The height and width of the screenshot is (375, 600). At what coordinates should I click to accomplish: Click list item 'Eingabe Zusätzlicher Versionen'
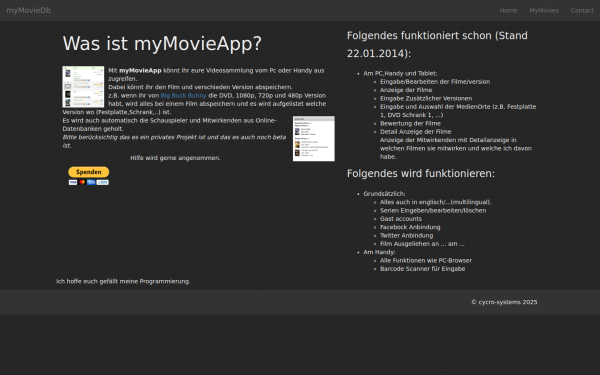tap(426, 98)
